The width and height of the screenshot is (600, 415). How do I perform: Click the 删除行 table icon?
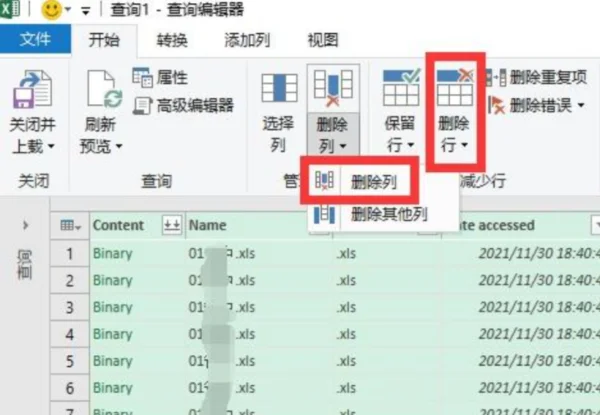(455, 87)
